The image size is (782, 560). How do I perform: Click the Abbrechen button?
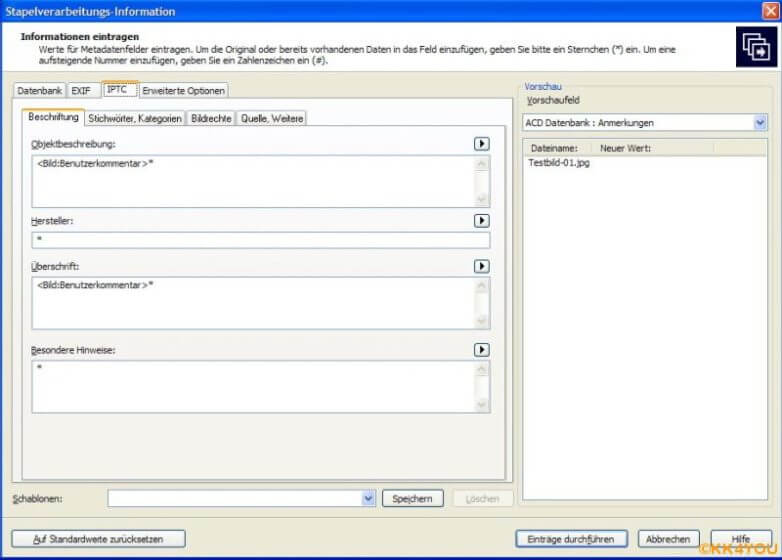pos(668,539)
